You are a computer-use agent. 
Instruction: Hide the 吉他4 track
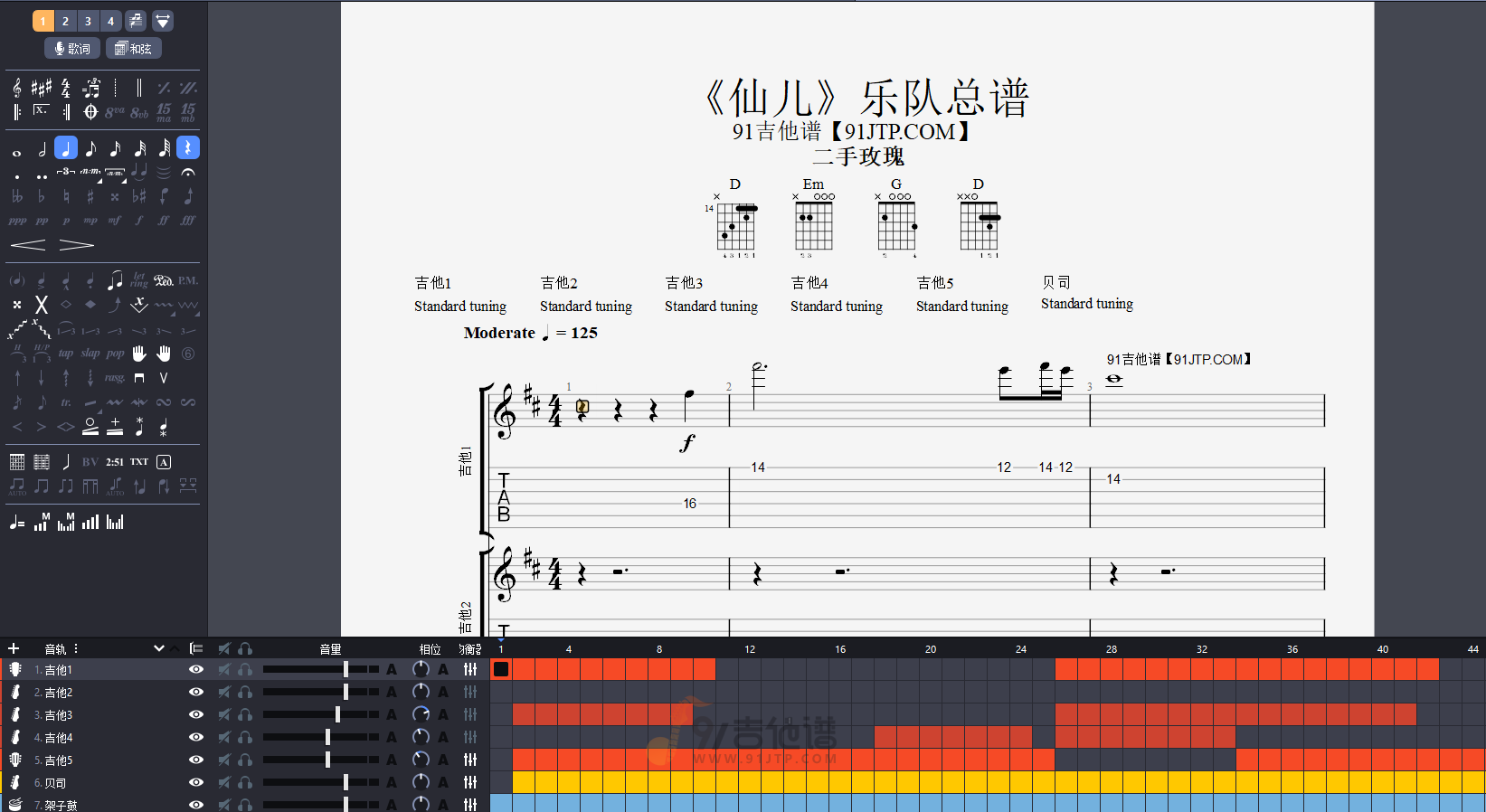click(x=195, y=737)
